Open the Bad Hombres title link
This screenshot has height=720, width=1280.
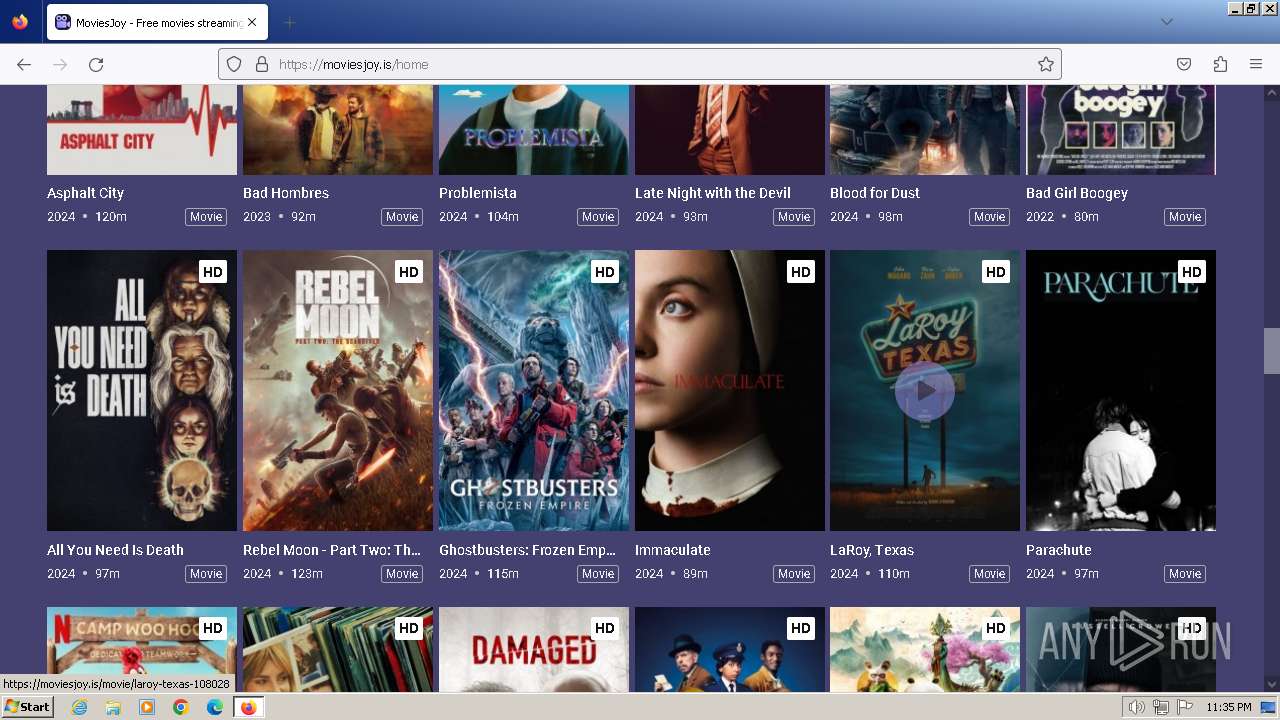coord(286,193)
